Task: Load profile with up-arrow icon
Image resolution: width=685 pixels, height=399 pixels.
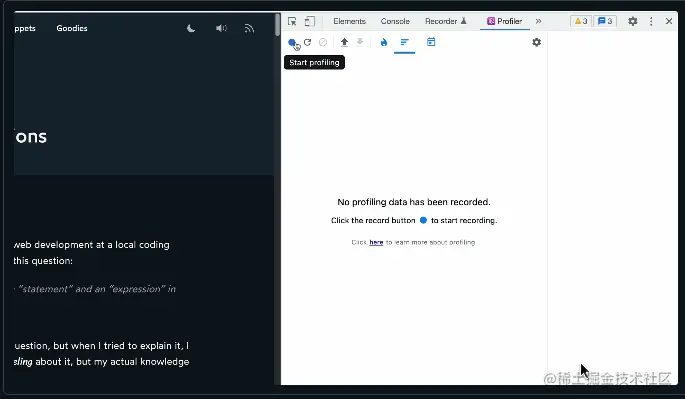Action: 344,42
